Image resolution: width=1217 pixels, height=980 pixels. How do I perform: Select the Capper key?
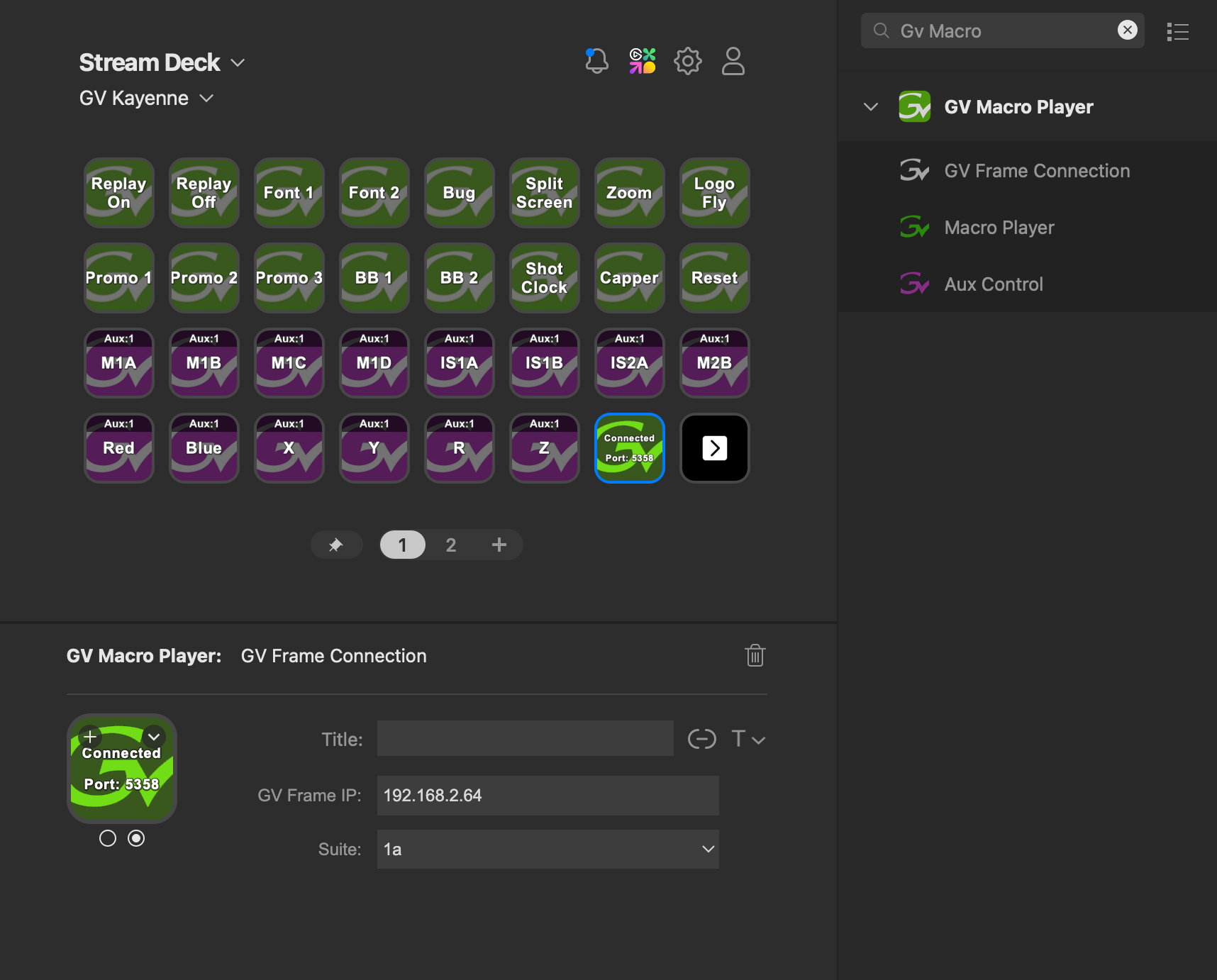(630, 278)
